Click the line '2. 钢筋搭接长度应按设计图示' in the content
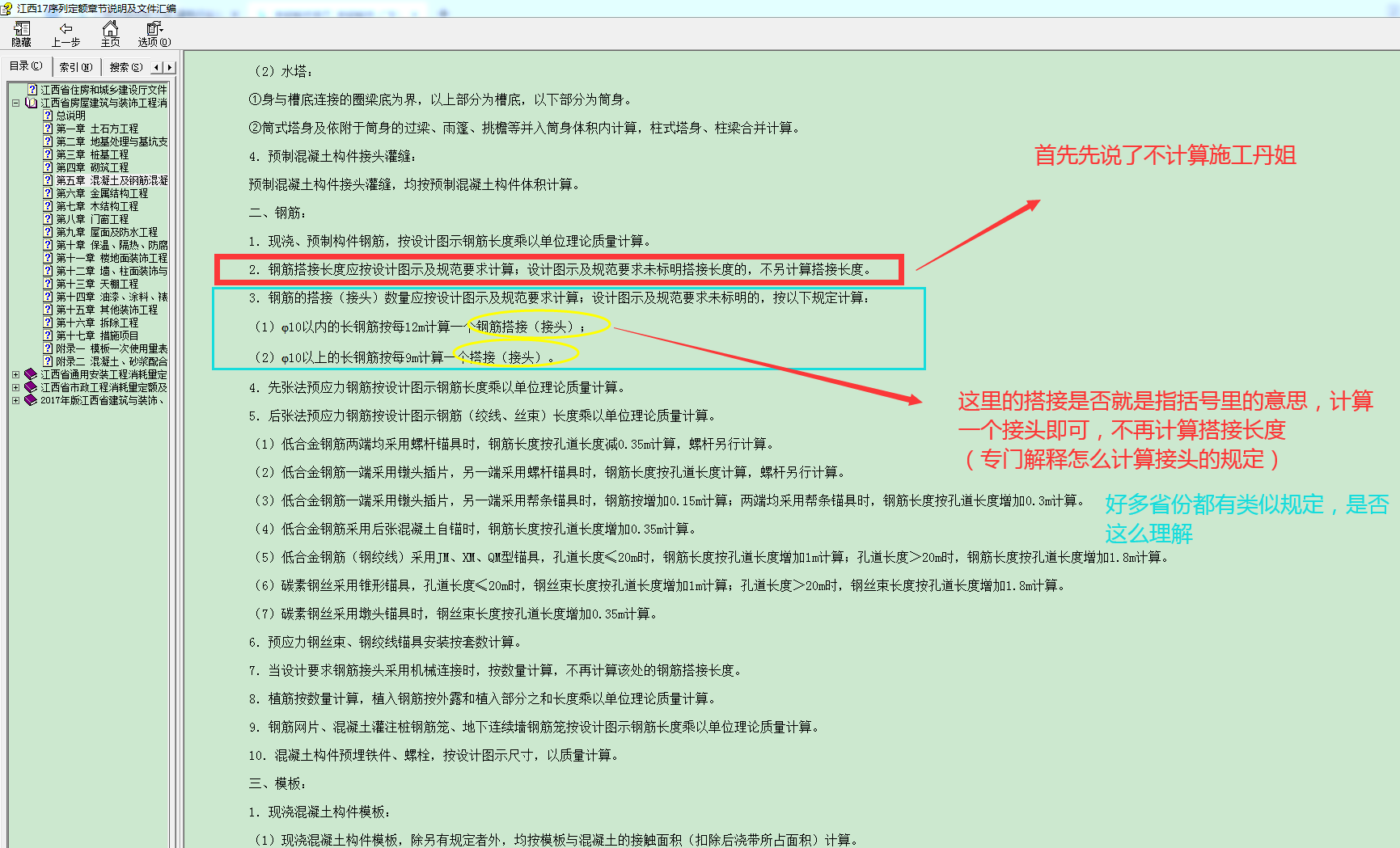The height and width of the screenshot is (848, 1400). pos(560,269)
